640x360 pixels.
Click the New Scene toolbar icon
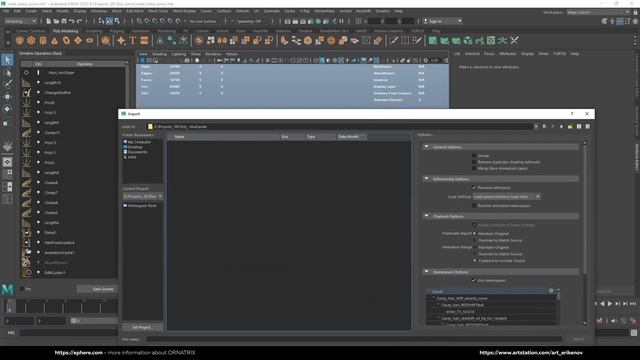[49, 21]
